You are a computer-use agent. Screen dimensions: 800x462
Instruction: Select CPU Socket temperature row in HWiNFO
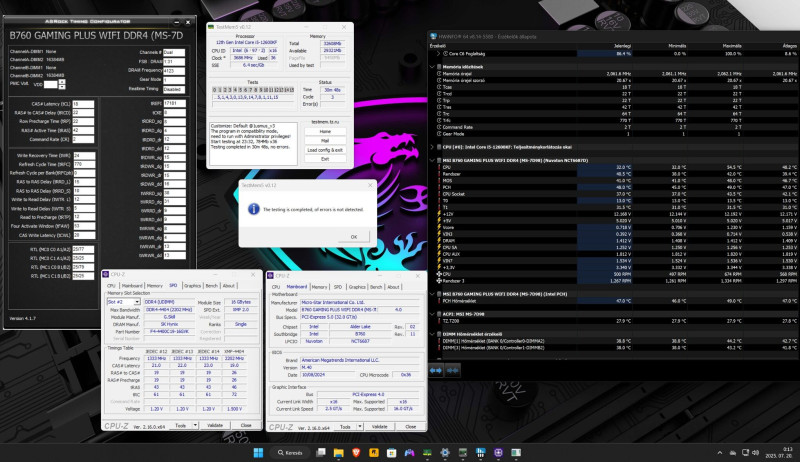613,194
